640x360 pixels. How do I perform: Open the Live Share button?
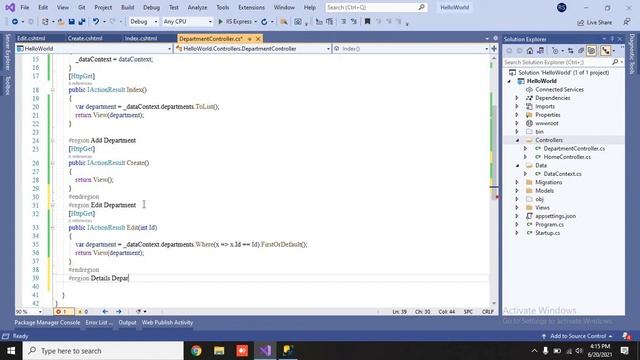tap(594, 22)
